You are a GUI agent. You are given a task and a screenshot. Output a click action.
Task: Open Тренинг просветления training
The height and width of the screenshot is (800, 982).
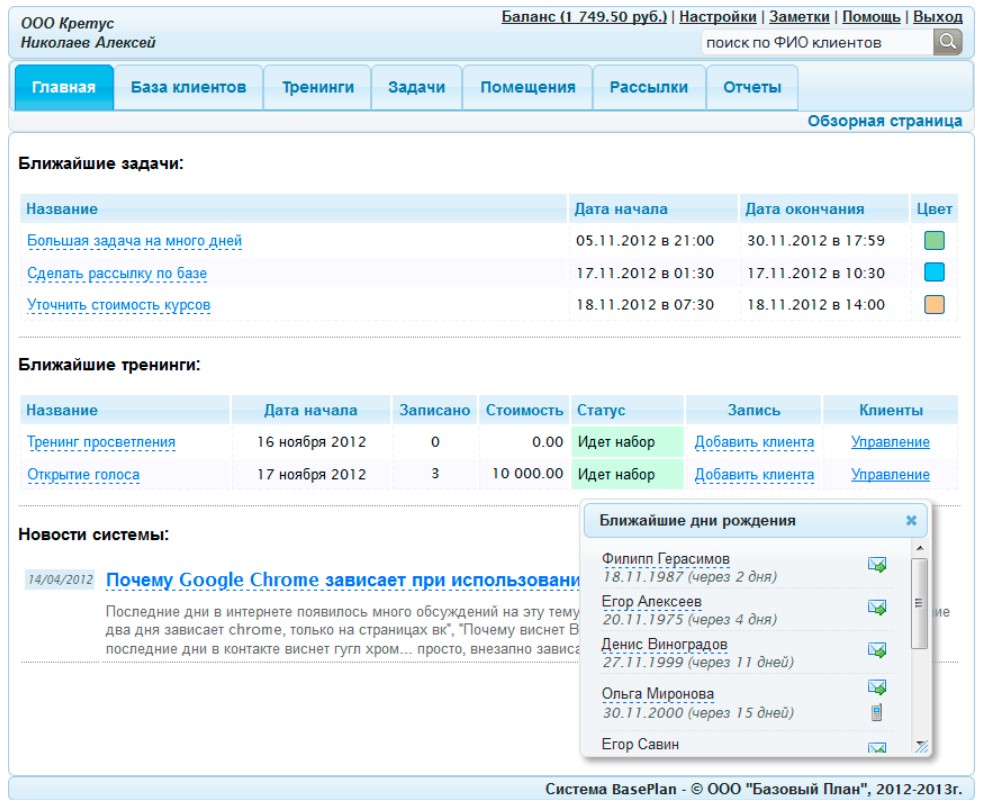coord(101,442)
